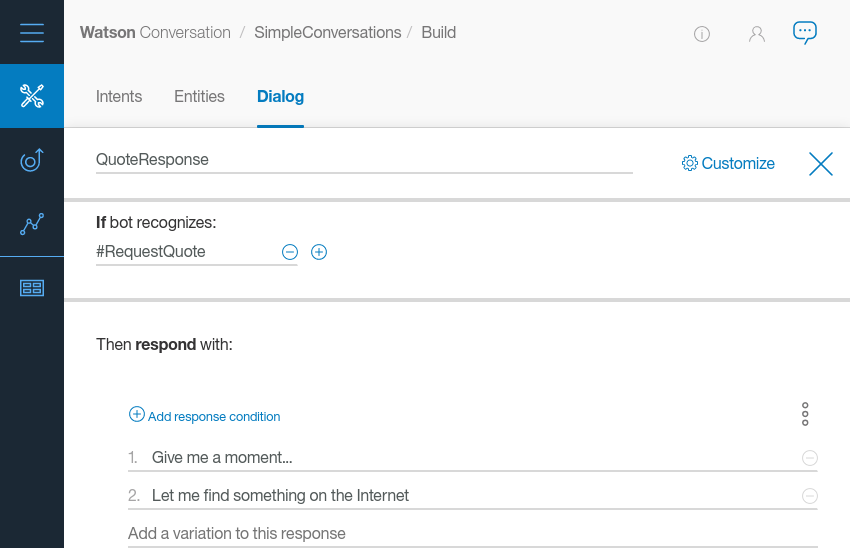Select the Build tools sidebar icon

[x=32, y=96]
